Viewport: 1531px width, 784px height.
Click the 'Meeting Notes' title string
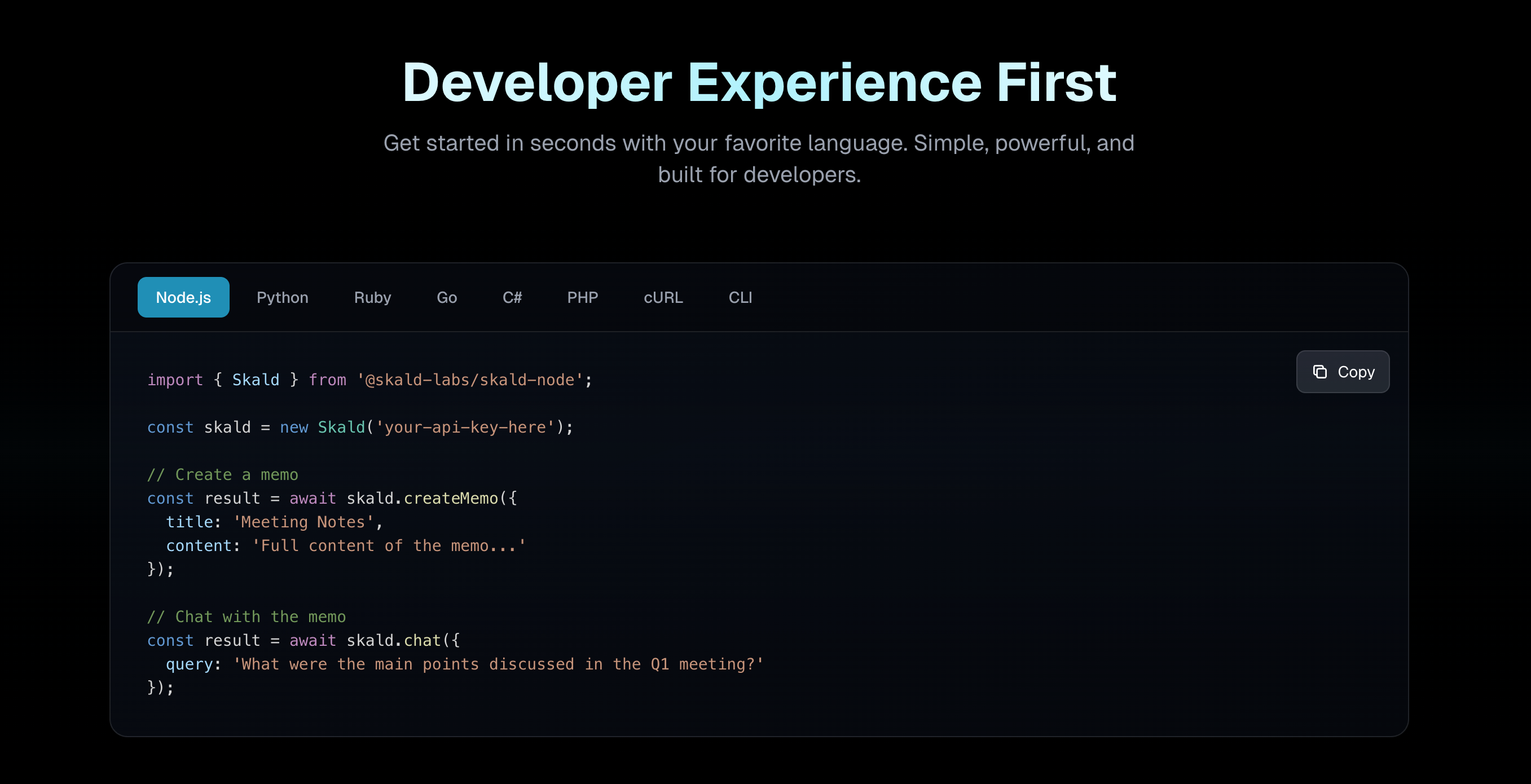point(303,522)
